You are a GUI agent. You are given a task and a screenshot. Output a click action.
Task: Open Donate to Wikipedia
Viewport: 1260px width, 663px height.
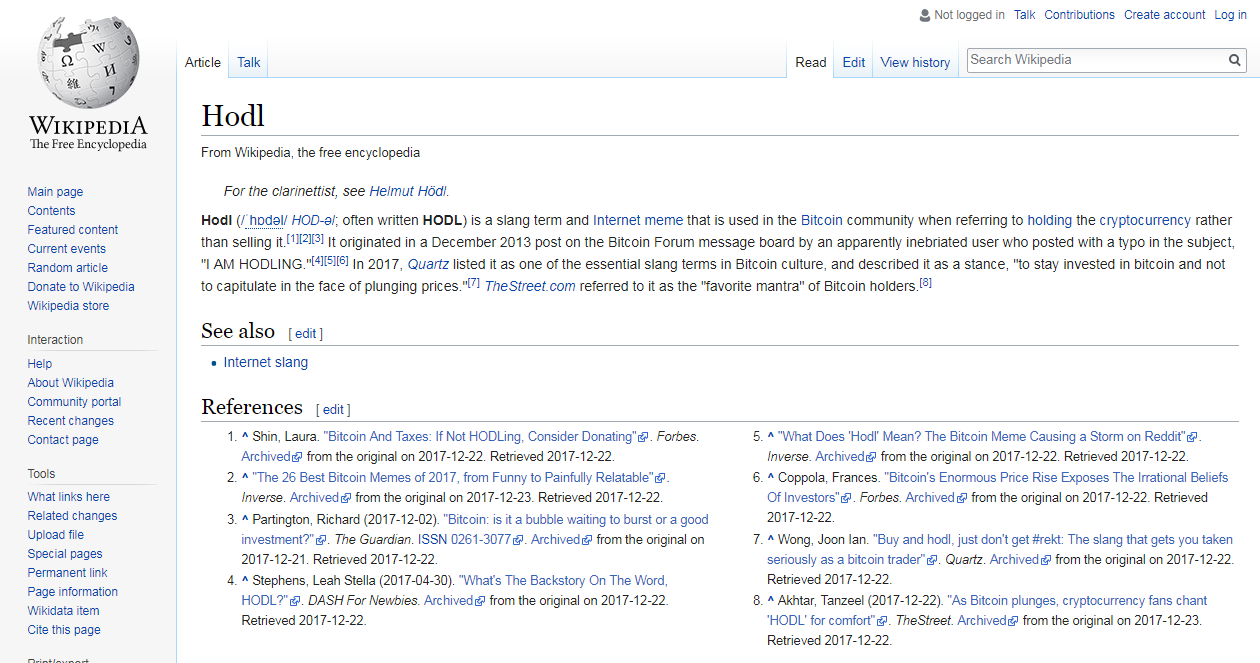[81, 287]
